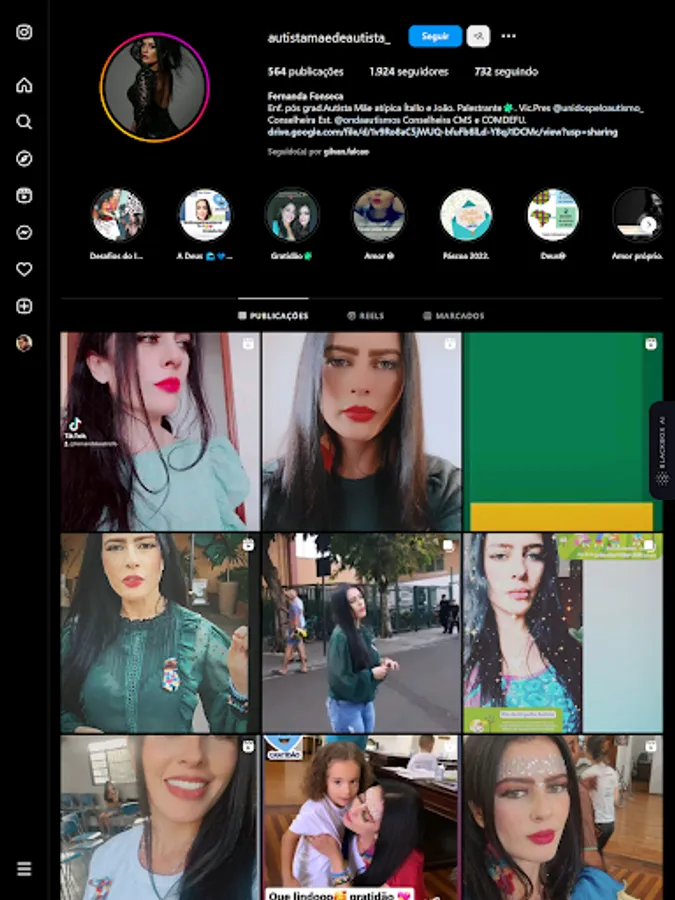Switch to the REELS tab
This screenshot has width=675, height=900.
point(366,316)
